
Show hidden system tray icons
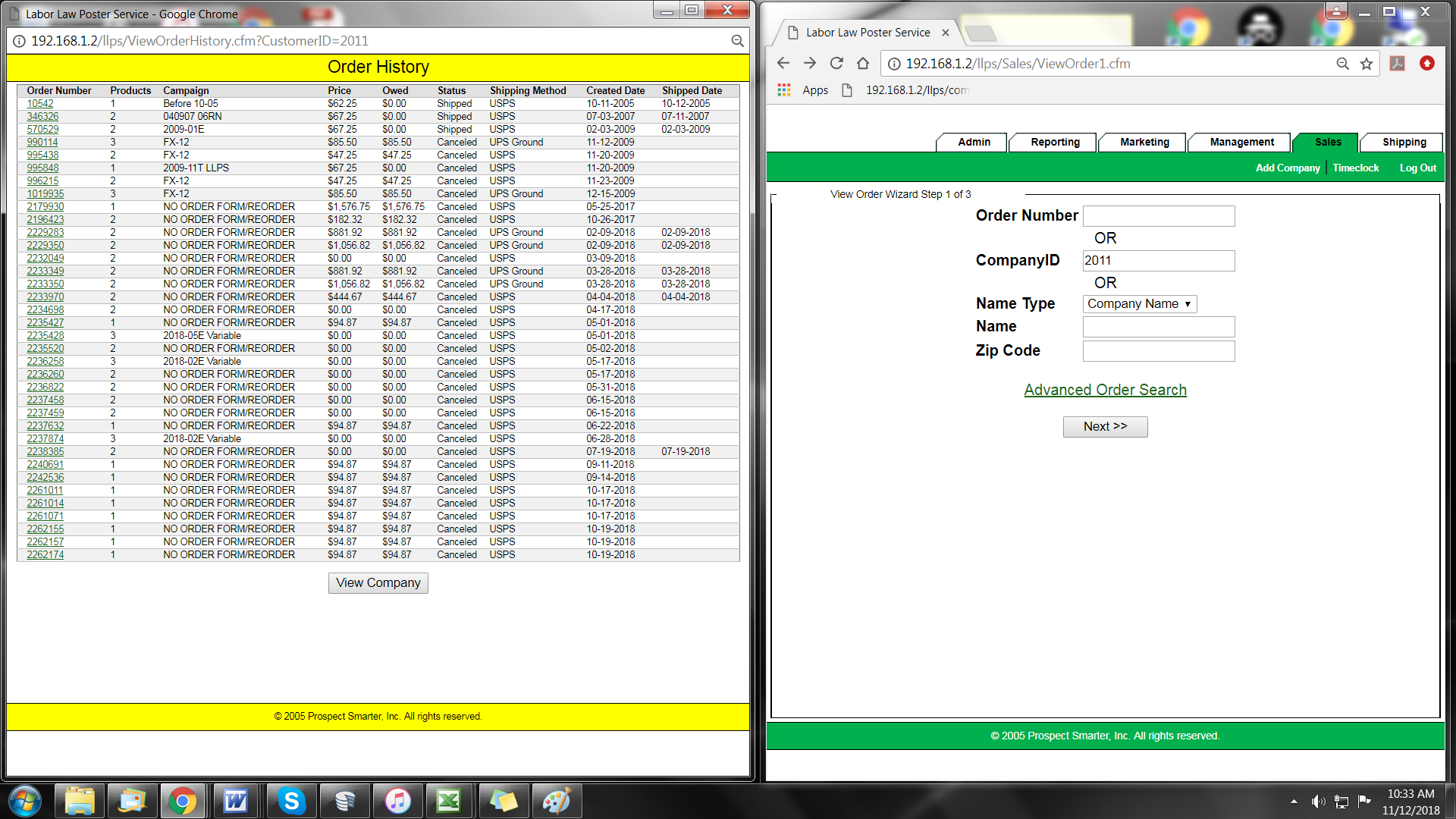[x=1294, y=802]
